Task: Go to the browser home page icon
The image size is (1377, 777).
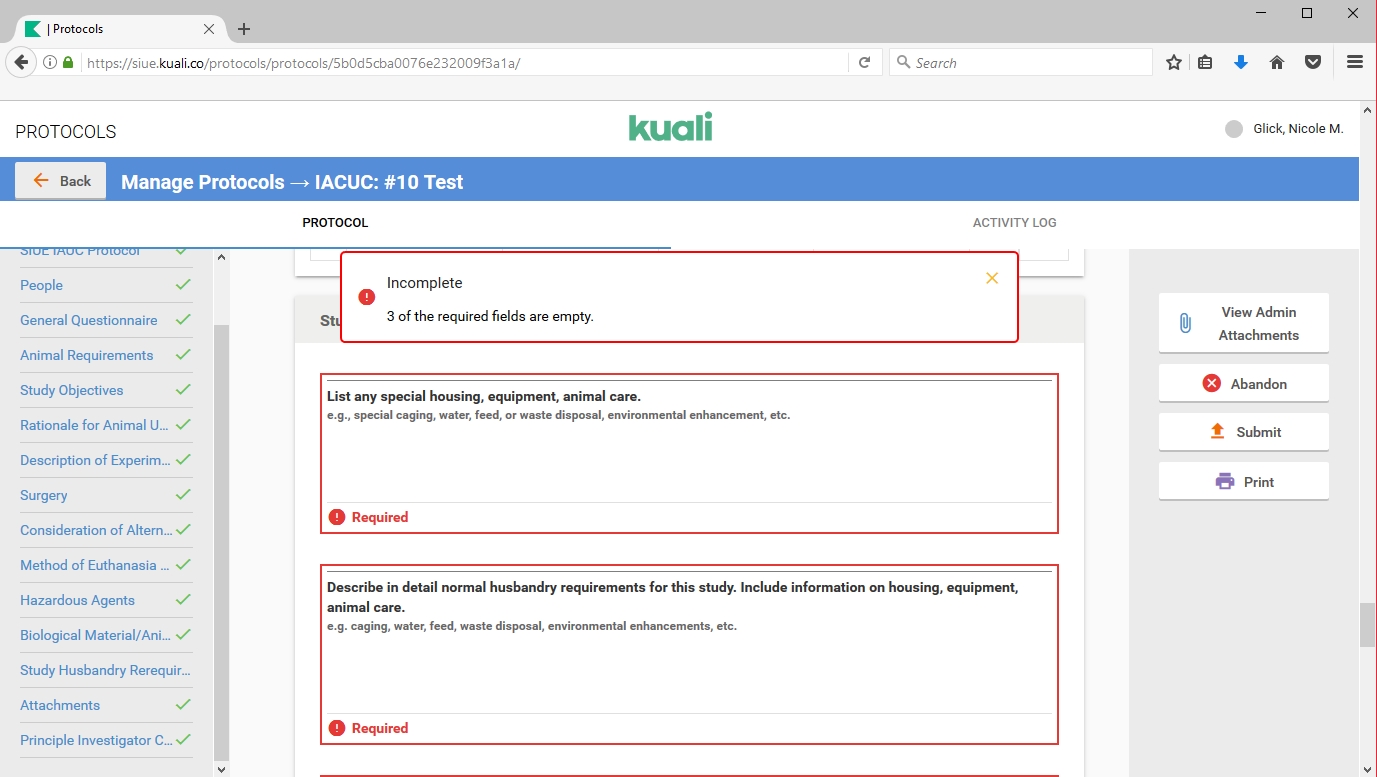Action: pyautogui.click(x=1277, y=62)
